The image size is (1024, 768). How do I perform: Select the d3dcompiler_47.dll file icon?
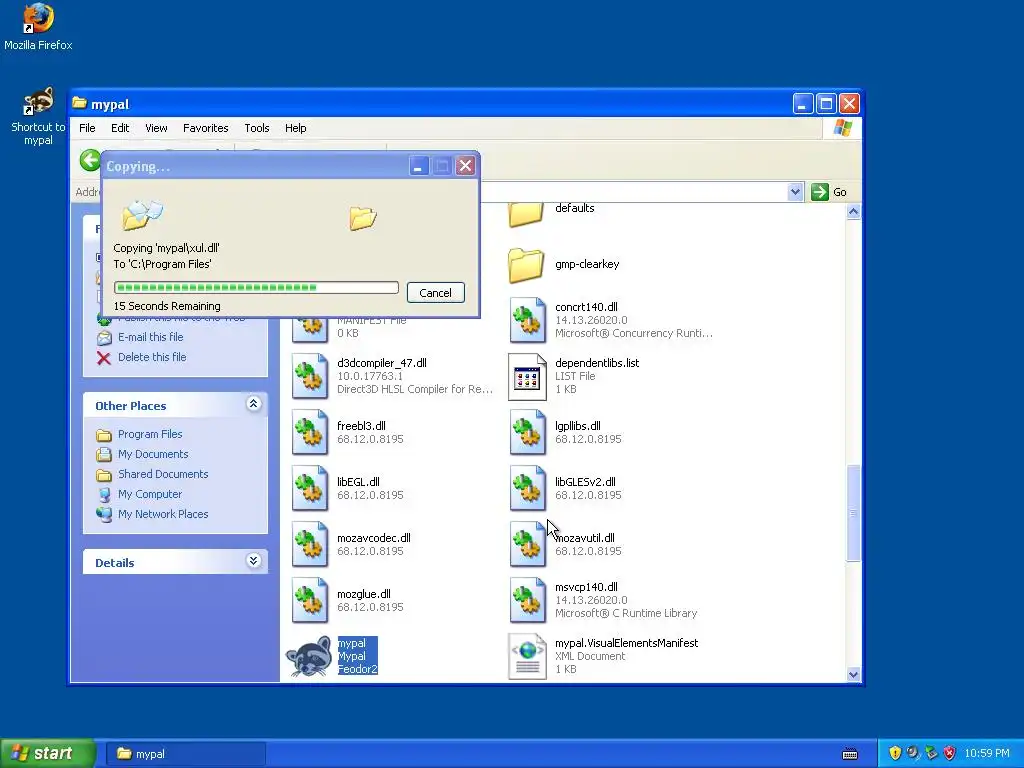click(310, 376)
